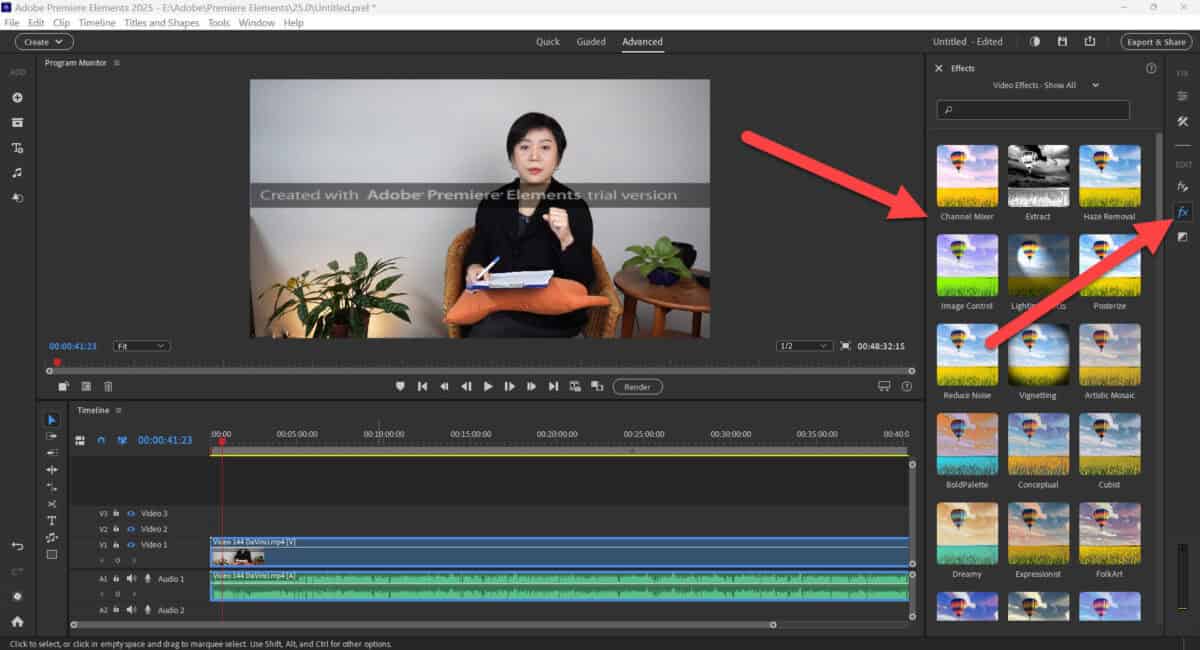The height and width of the screenshot is (650, 1200).
Task: Open the Program Monitor panel menu
Action: tap(117, 63)
